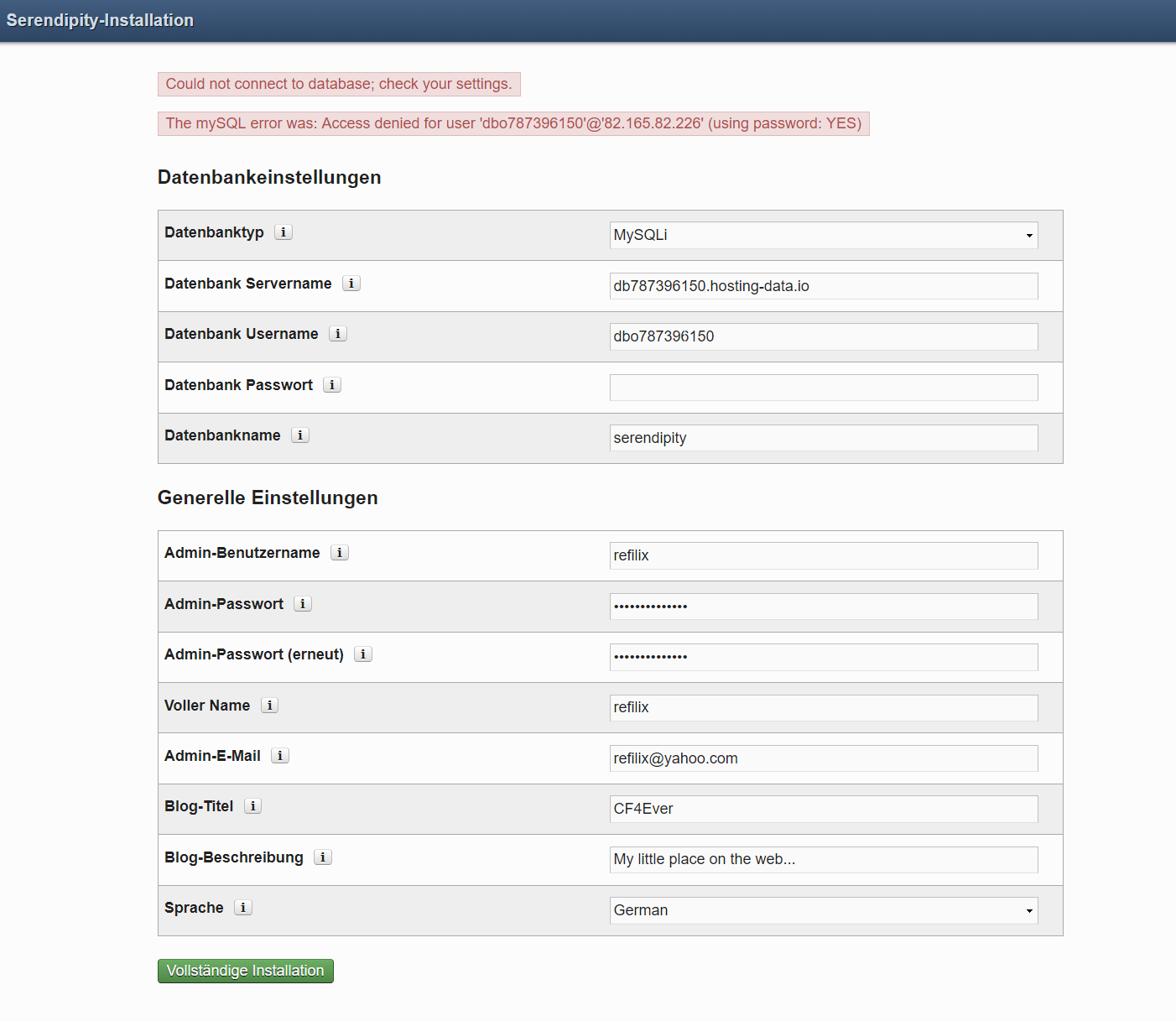1176x1021 pixels.
Task: Click info icon next to Datenbanktyp
Action: (284, 232)
